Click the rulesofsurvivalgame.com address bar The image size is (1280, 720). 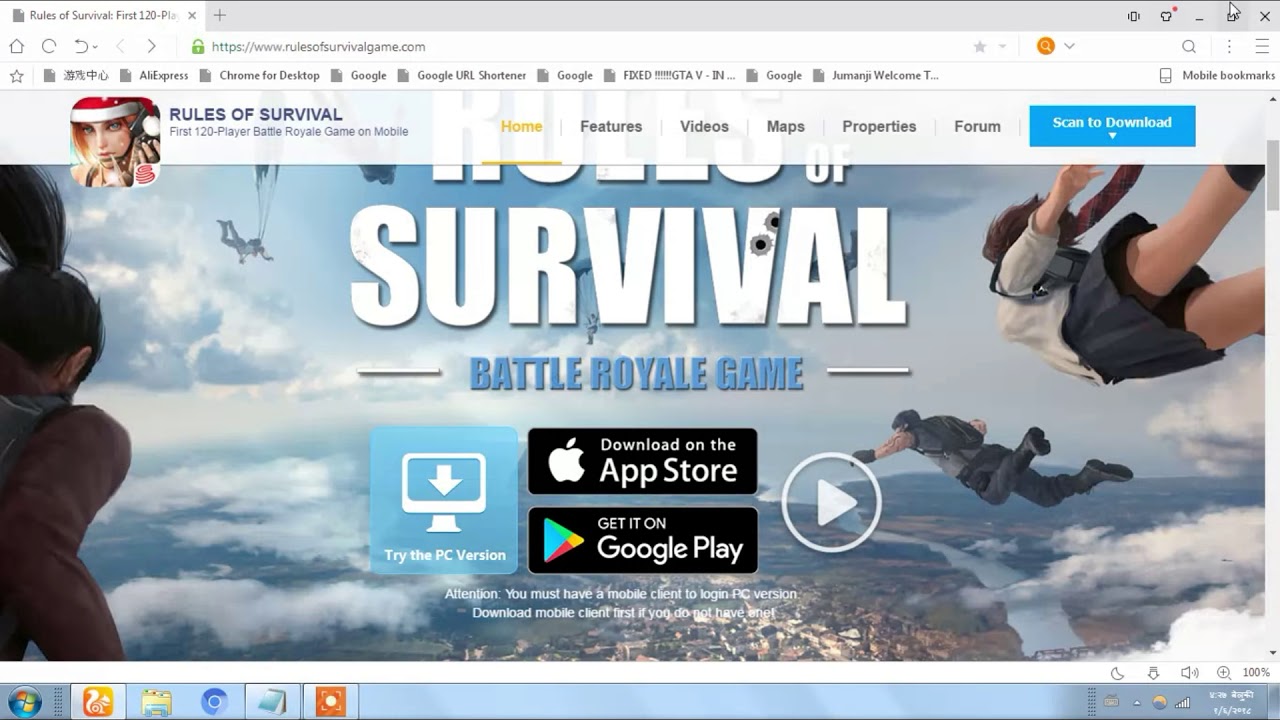tap(318, 46)
